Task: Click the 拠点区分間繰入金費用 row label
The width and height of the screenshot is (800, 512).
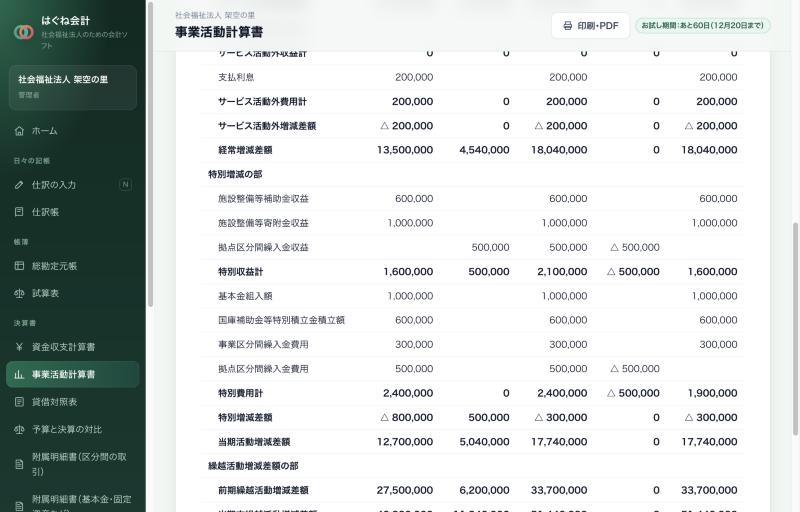Action: coord(263,369)
